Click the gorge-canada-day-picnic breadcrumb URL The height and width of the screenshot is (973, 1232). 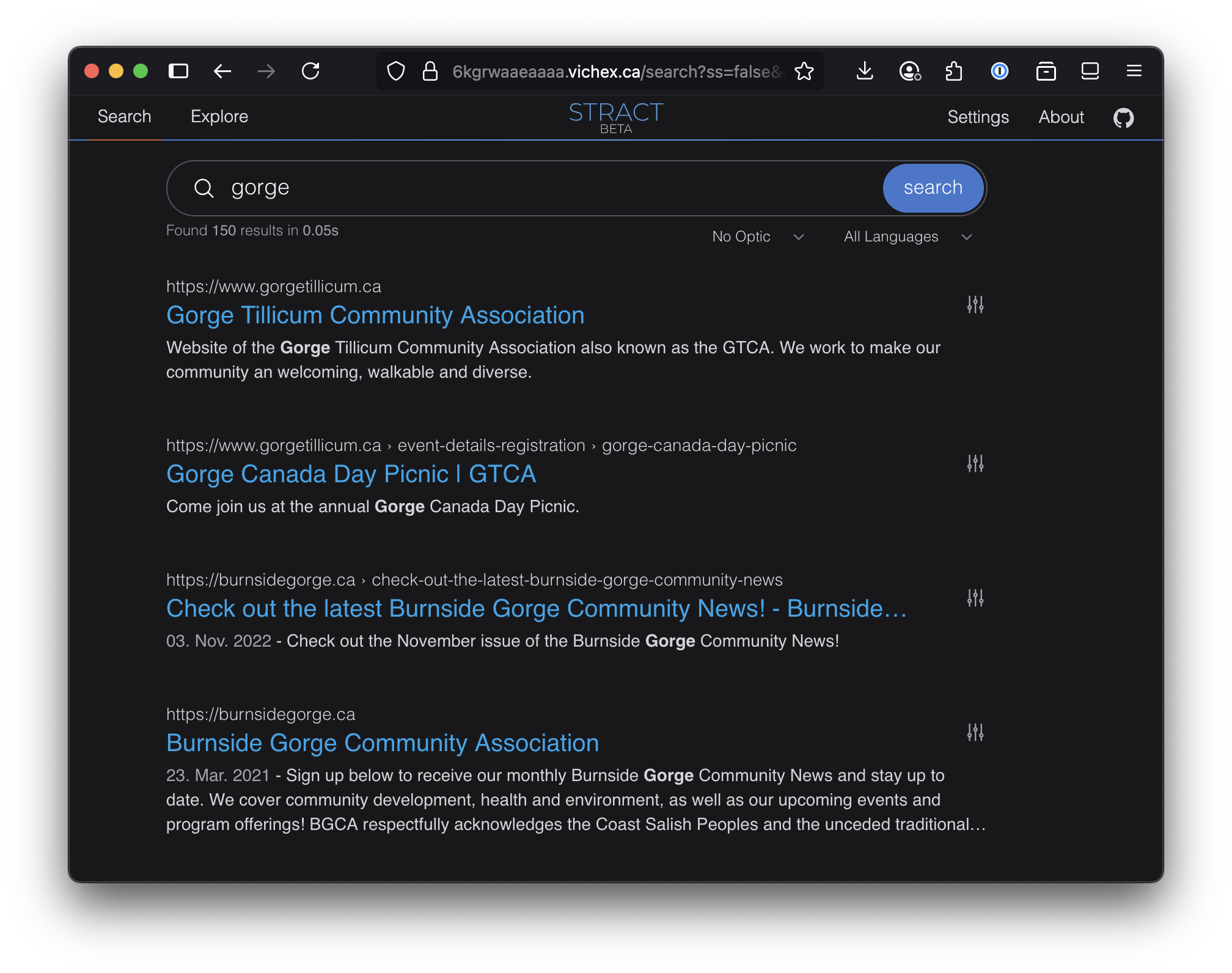pyautogui.click(x=699, y=445)
